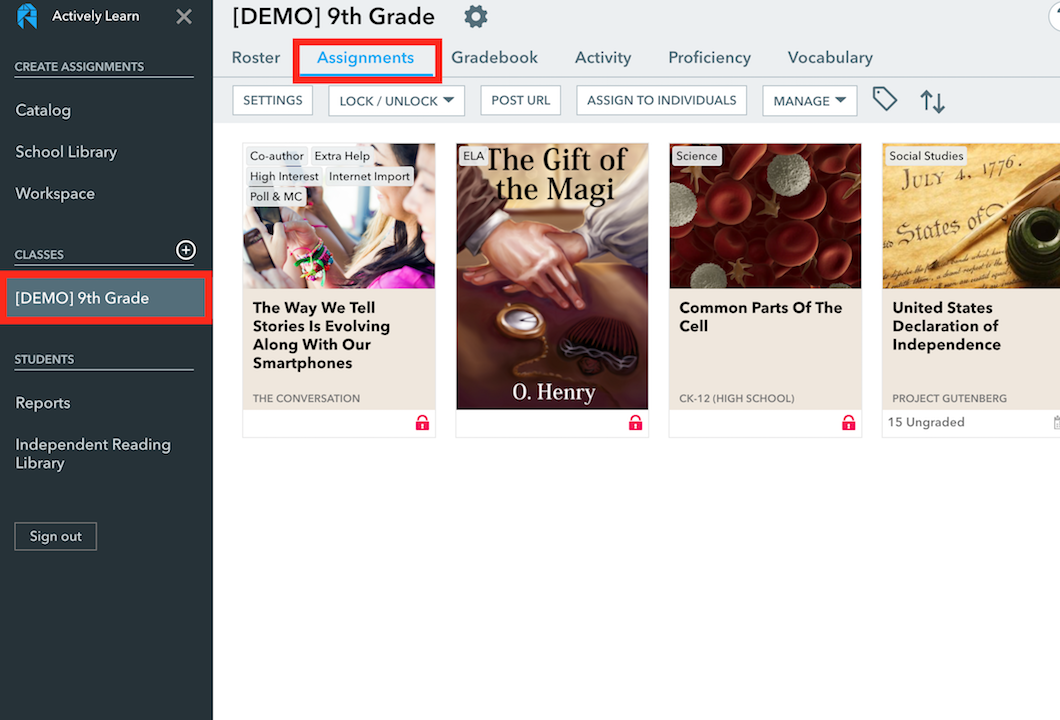
Task: Open the Gradebook tab
Action: click(495, 57)
